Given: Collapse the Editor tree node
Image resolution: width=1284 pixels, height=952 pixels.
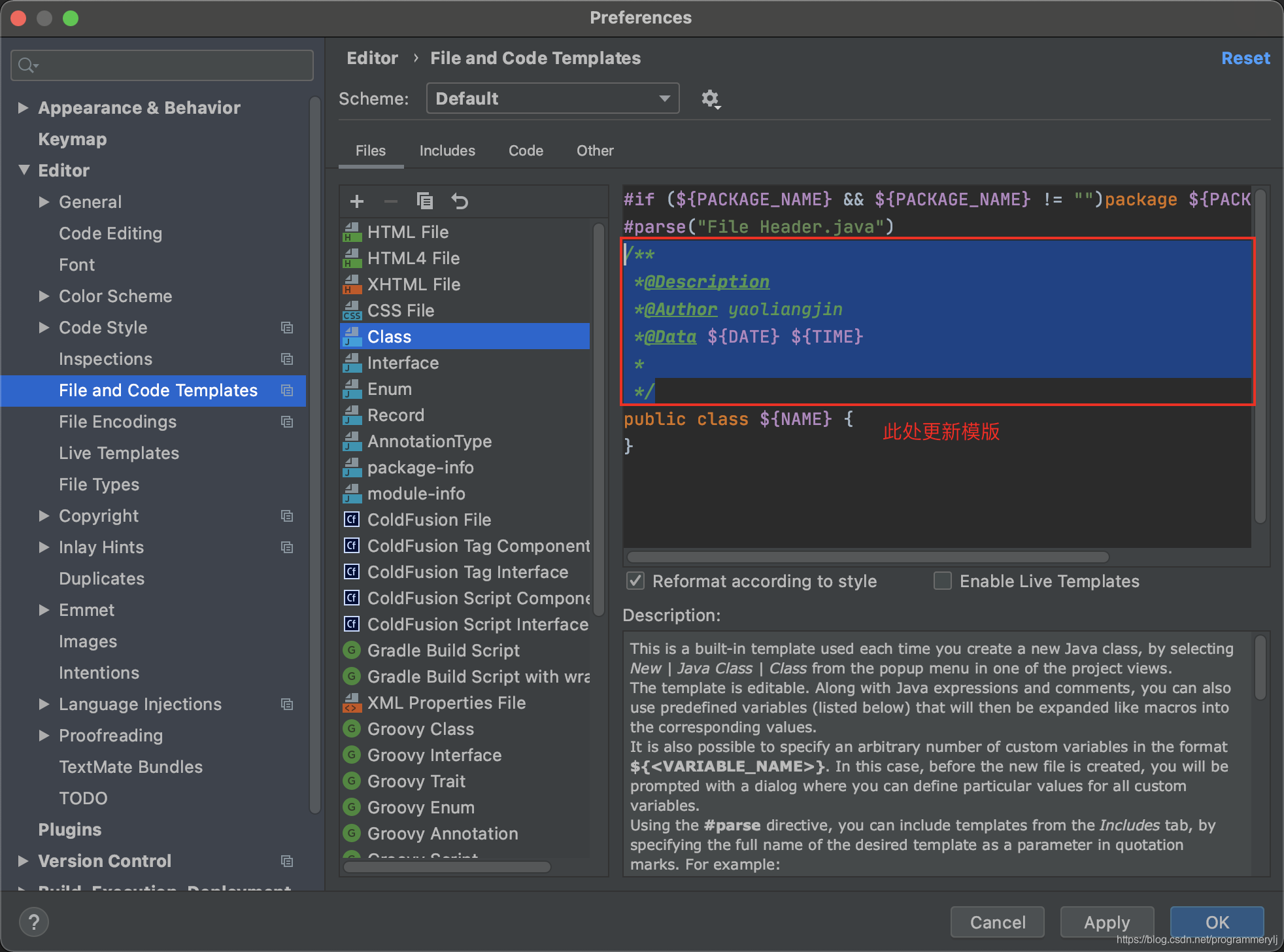Looking at the screenshot, I should [24, 171].
